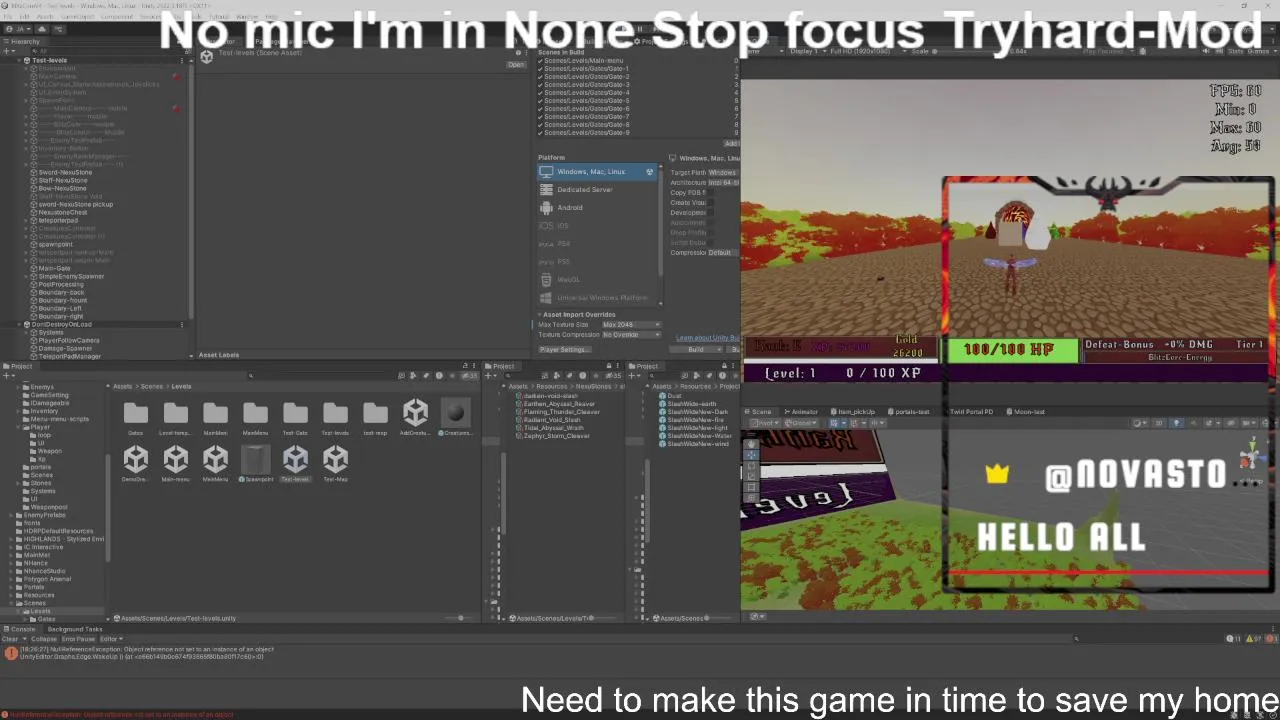The width and height of the screenshot is (1280, 720).
Task: Select Flaming_Thunder_Cleaver in the NexuStones Project panel
Action: (x=562, y=412)
